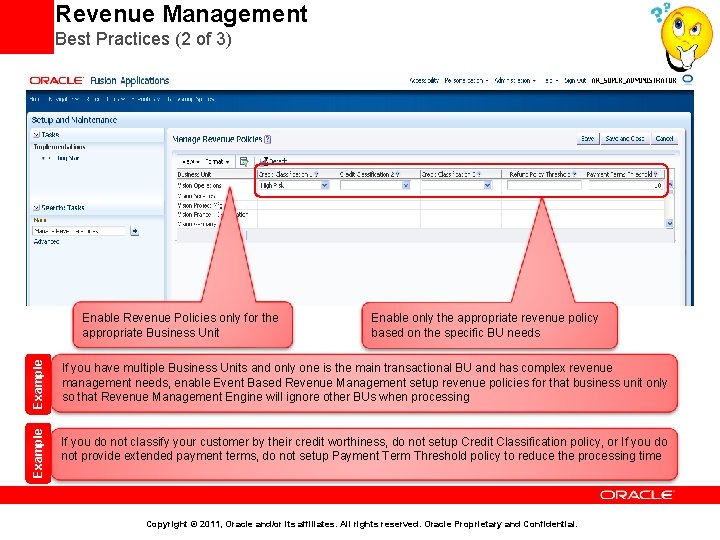The height and width of the screenshot is (540, 720).
Task: Open the Credit Classification 1 High Risk dropdown
Action: click(325, 186)
